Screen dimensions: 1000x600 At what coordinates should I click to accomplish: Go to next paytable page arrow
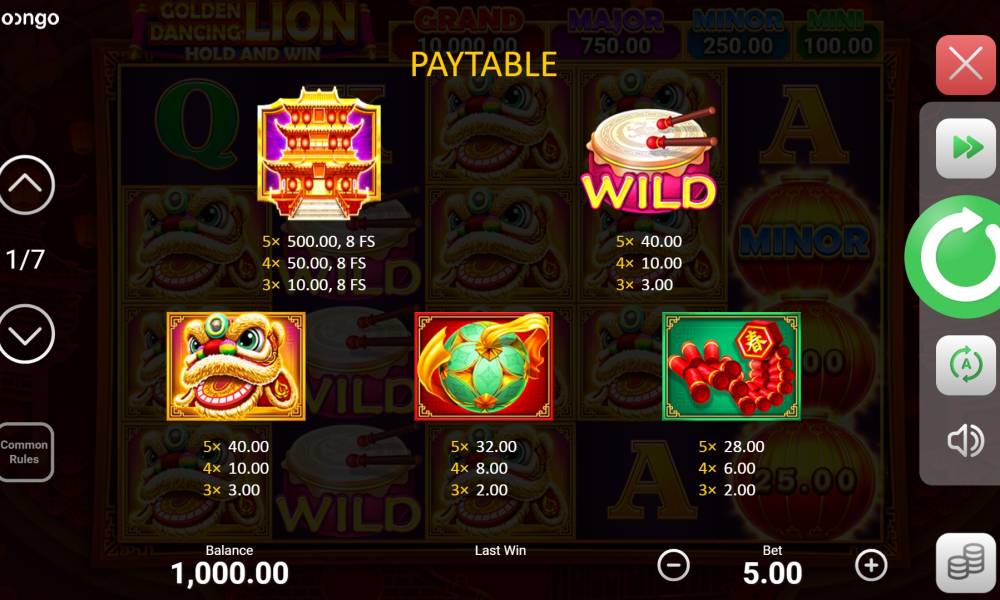[x=25, y=334]
